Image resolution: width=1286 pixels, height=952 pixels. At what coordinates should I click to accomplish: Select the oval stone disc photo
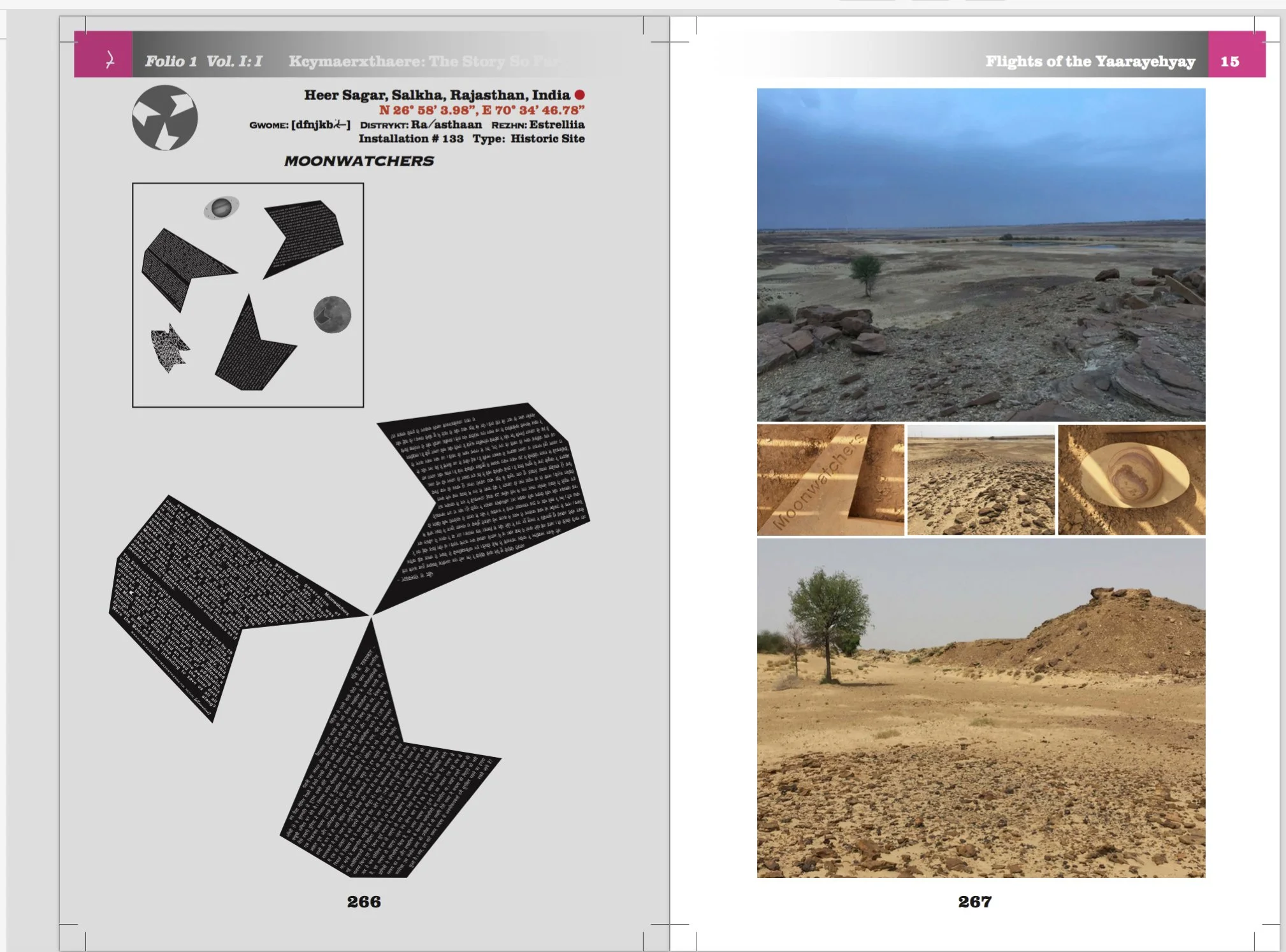point(1131,480)
